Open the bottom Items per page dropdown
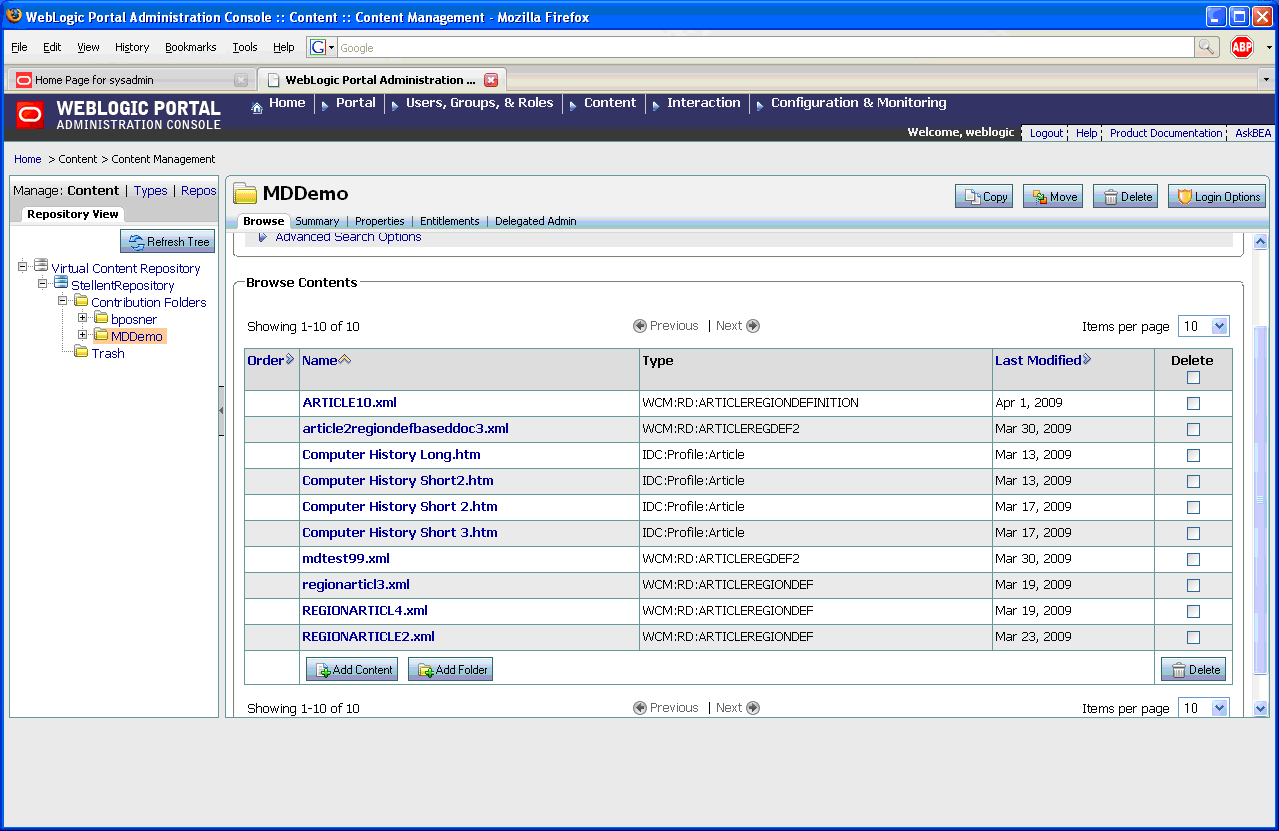This screenshot has width=1279, height=831. point(1204,708)
